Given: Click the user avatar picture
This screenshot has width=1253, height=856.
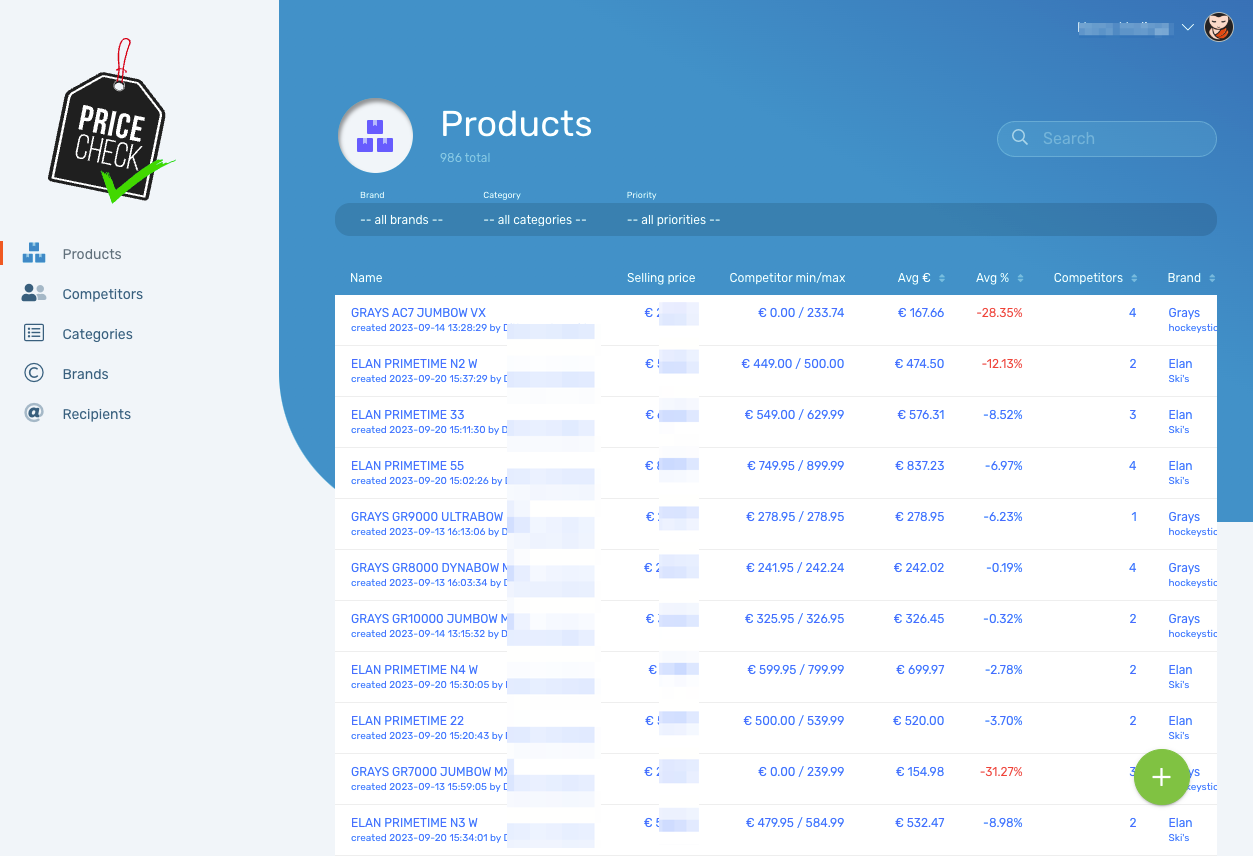Looking at the screenshot, I should click(1218, 28).
